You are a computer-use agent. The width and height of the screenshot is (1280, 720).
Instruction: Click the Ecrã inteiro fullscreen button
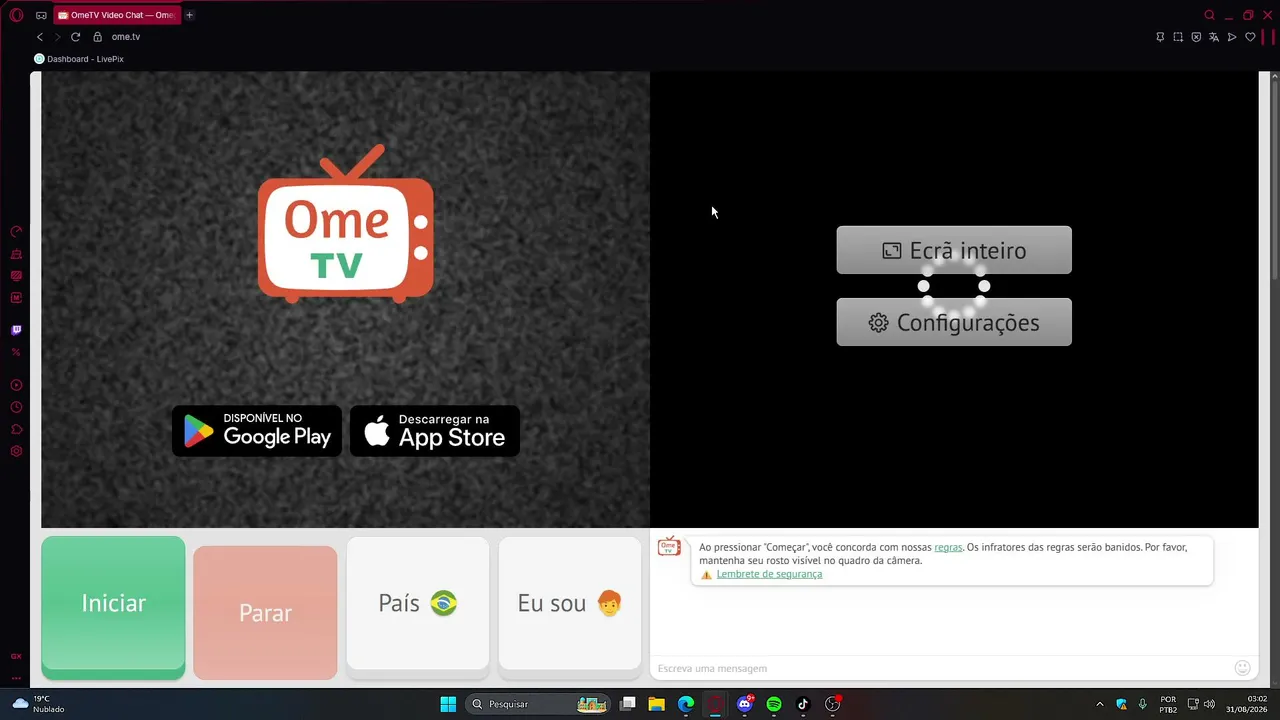pyautogui.click(x=954, y=250)
